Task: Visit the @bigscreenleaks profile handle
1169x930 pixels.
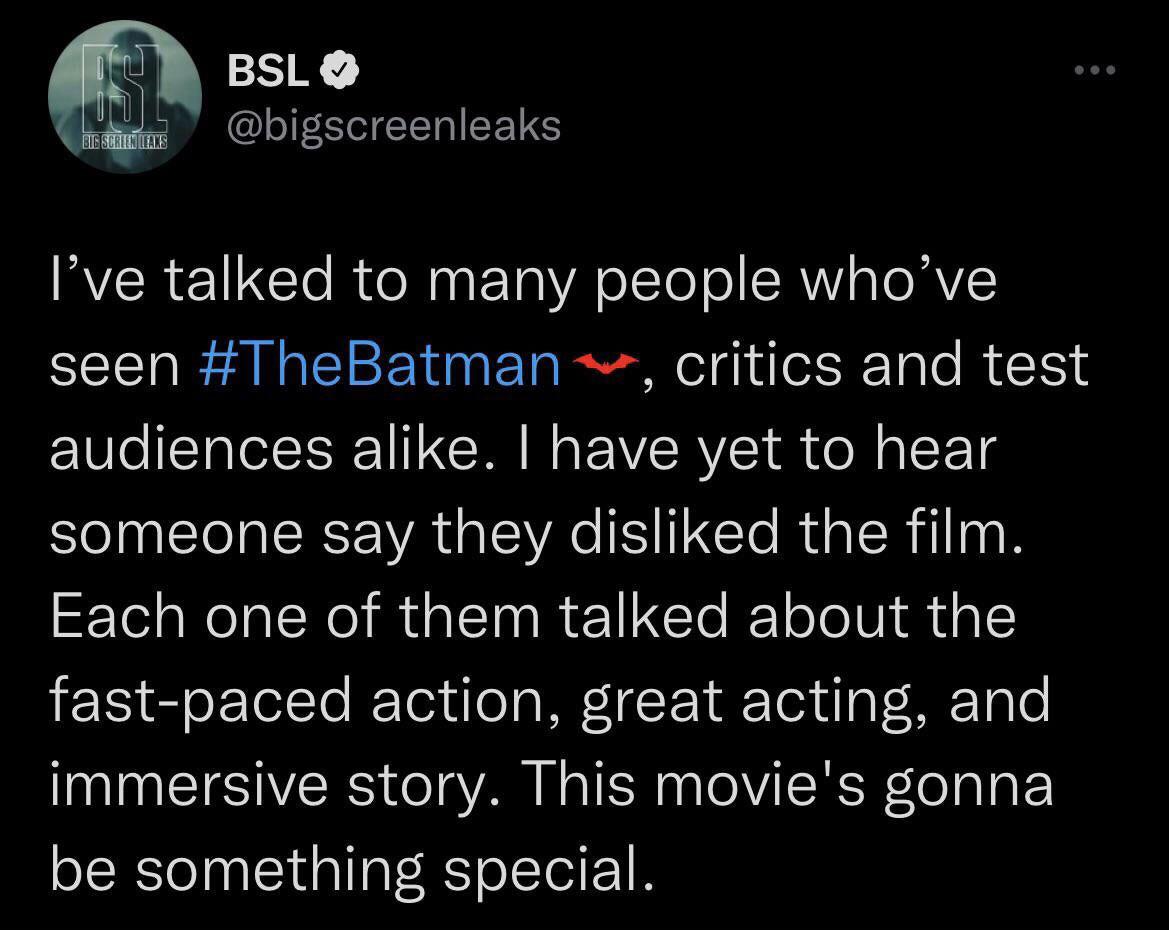Action: point(394,125)
